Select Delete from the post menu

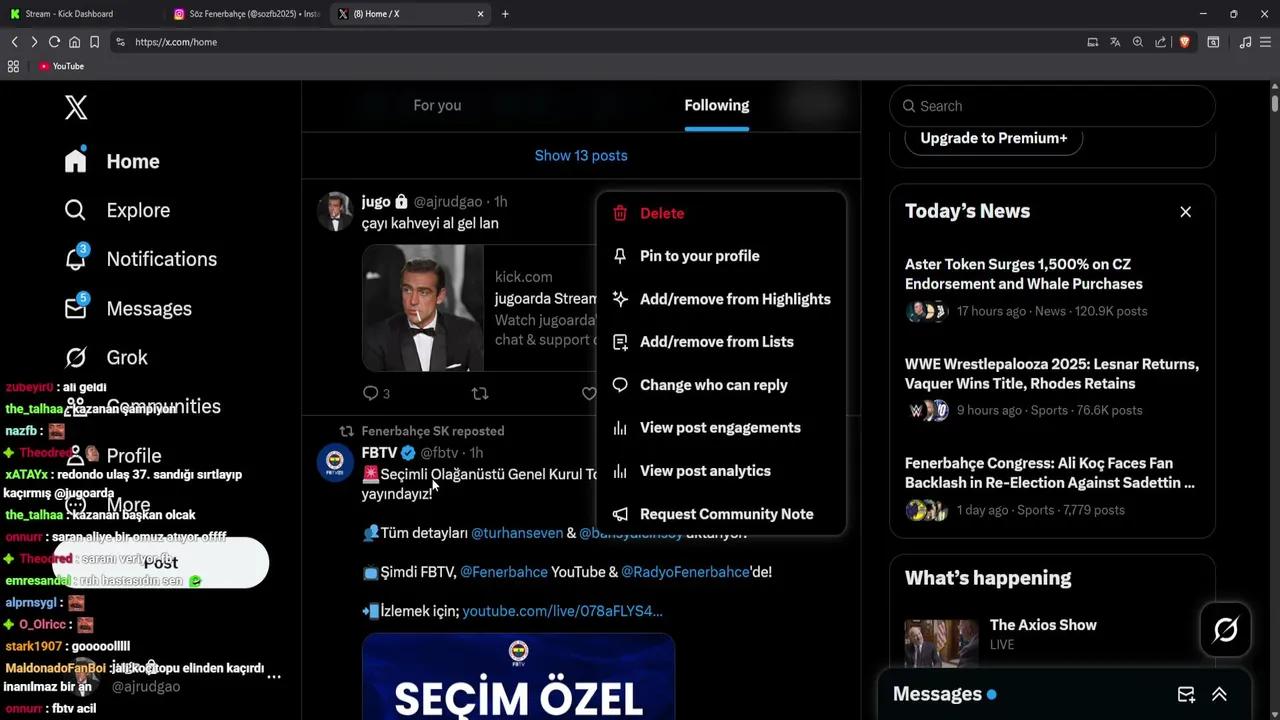click(721, 213)
